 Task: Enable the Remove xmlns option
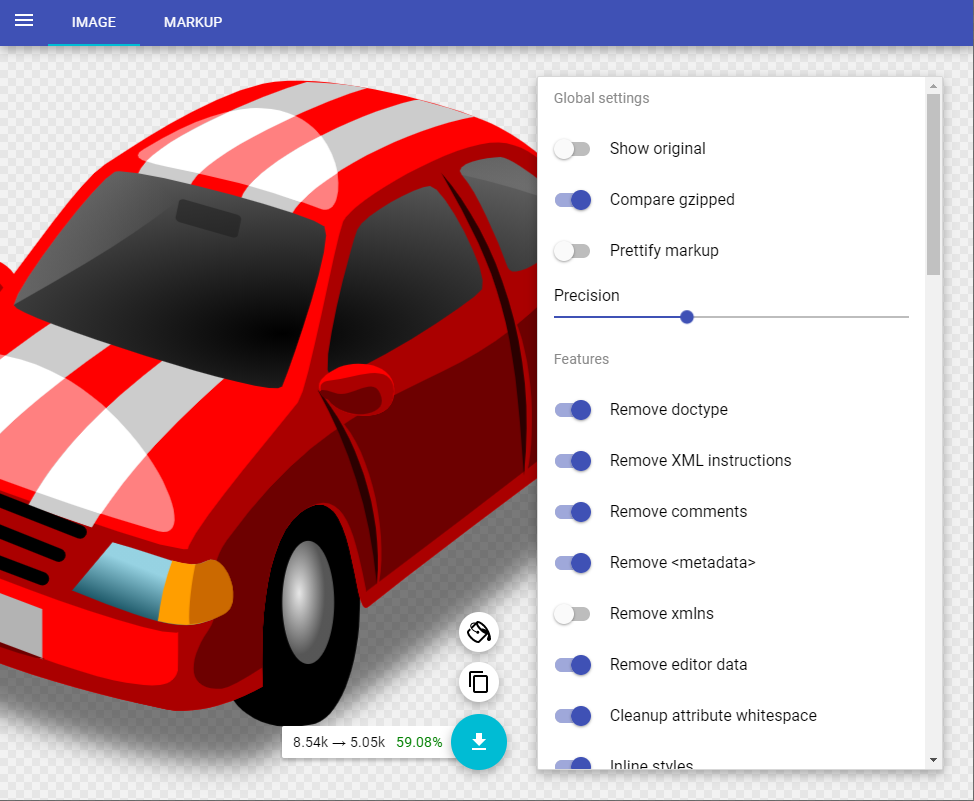coord(572,614)
